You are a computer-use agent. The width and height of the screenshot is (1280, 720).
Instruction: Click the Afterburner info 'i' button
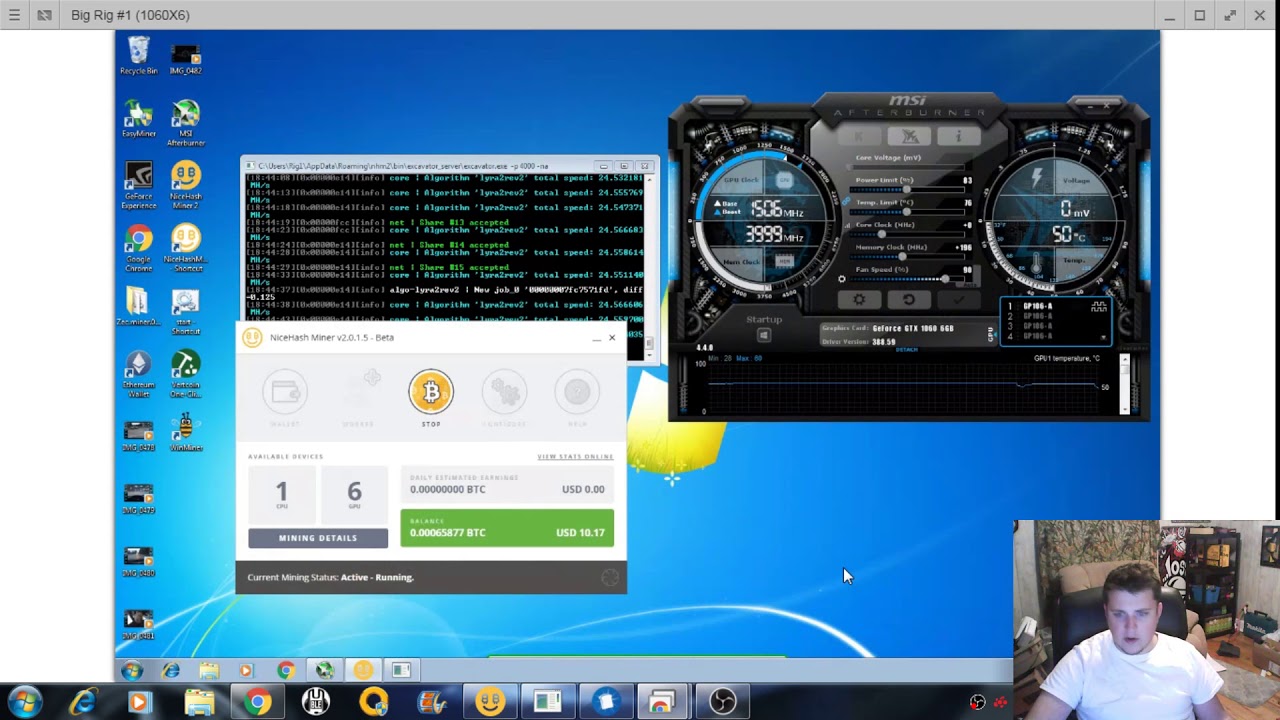957,136
